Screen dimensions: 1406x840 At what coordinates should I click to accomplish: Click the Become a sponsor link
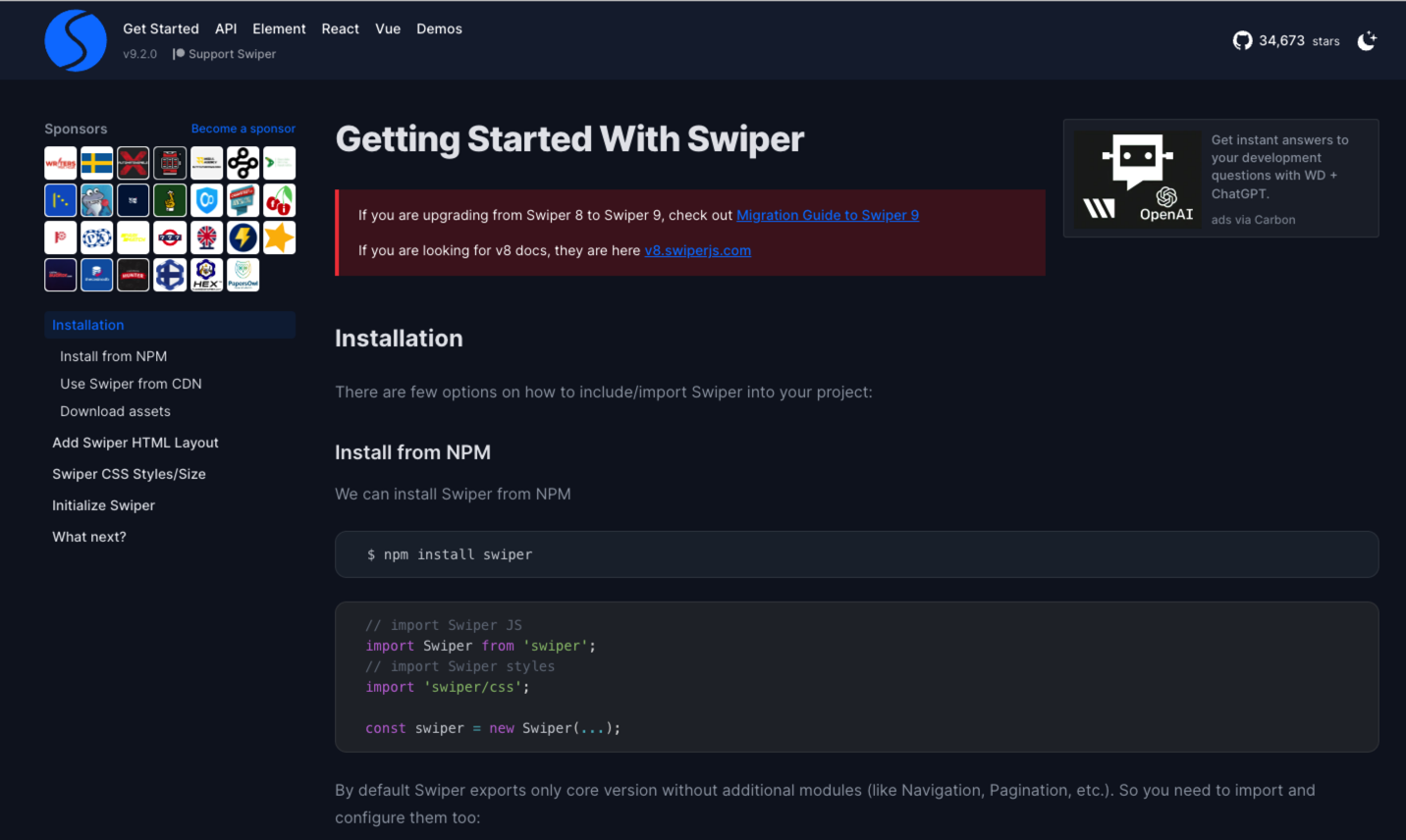(x=243, y=129)
